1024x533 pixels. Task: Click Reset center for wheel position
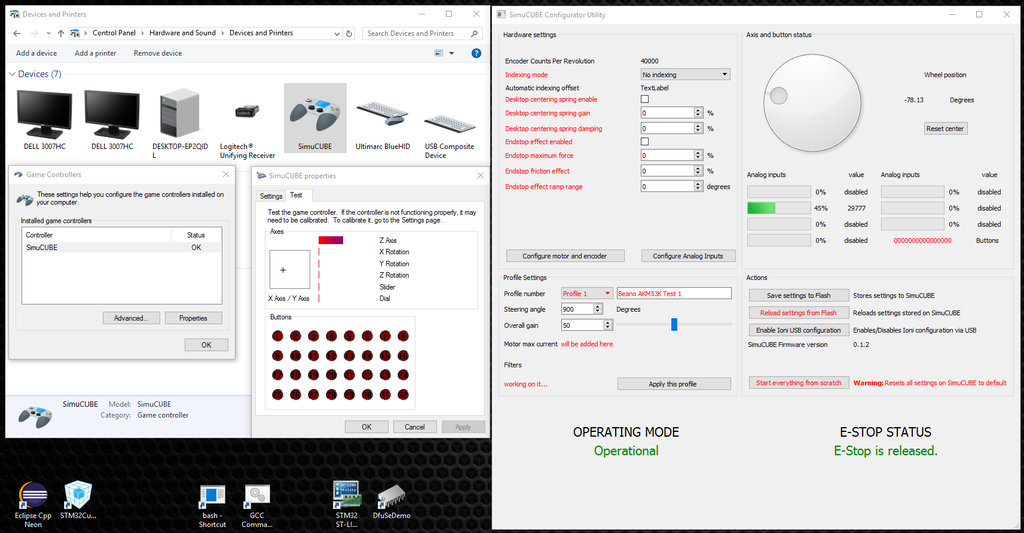pos(944,129)
